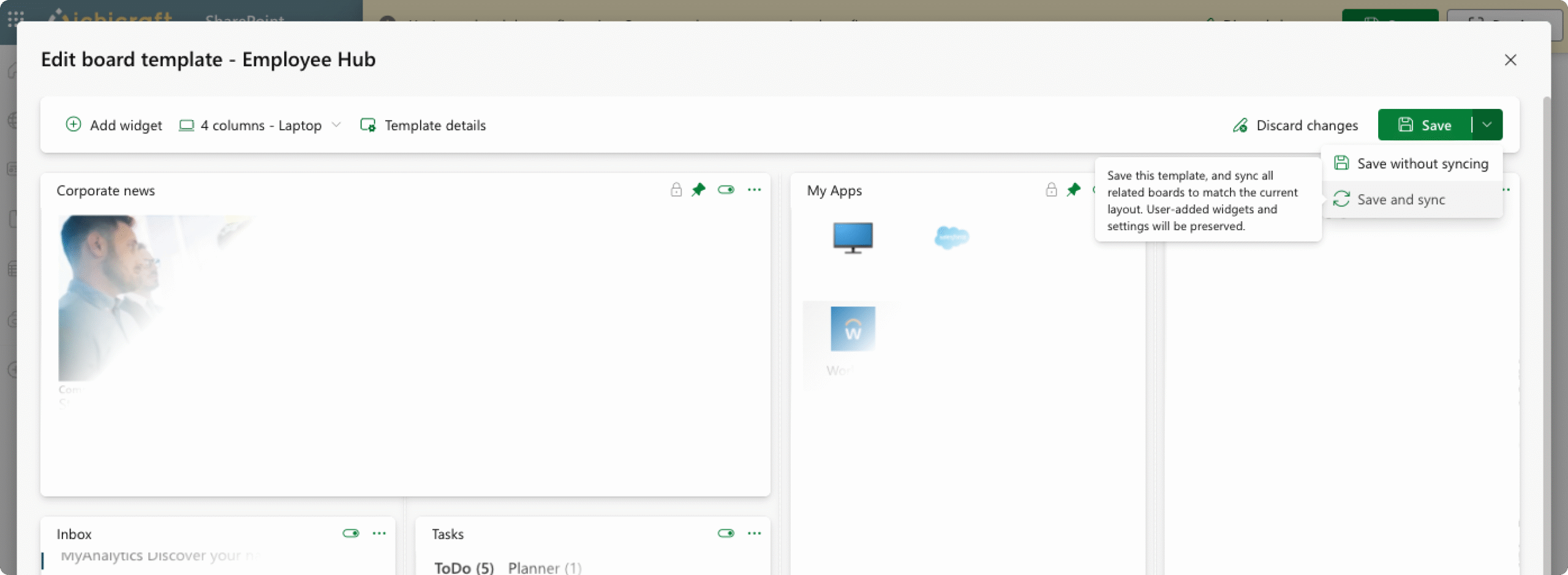This screenshot has width=1568, height=575.
Task: Click the lock icon on My Apps widget
Action: [x=1051, y=190]
